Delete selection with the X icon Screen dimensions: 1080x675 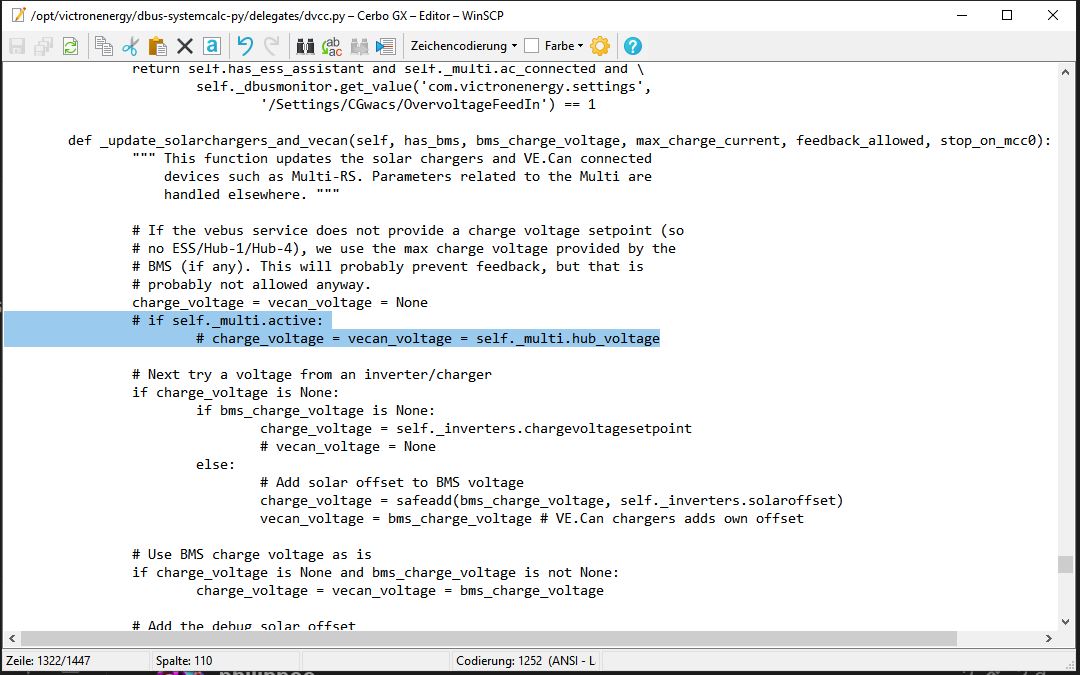click(184, 46)
